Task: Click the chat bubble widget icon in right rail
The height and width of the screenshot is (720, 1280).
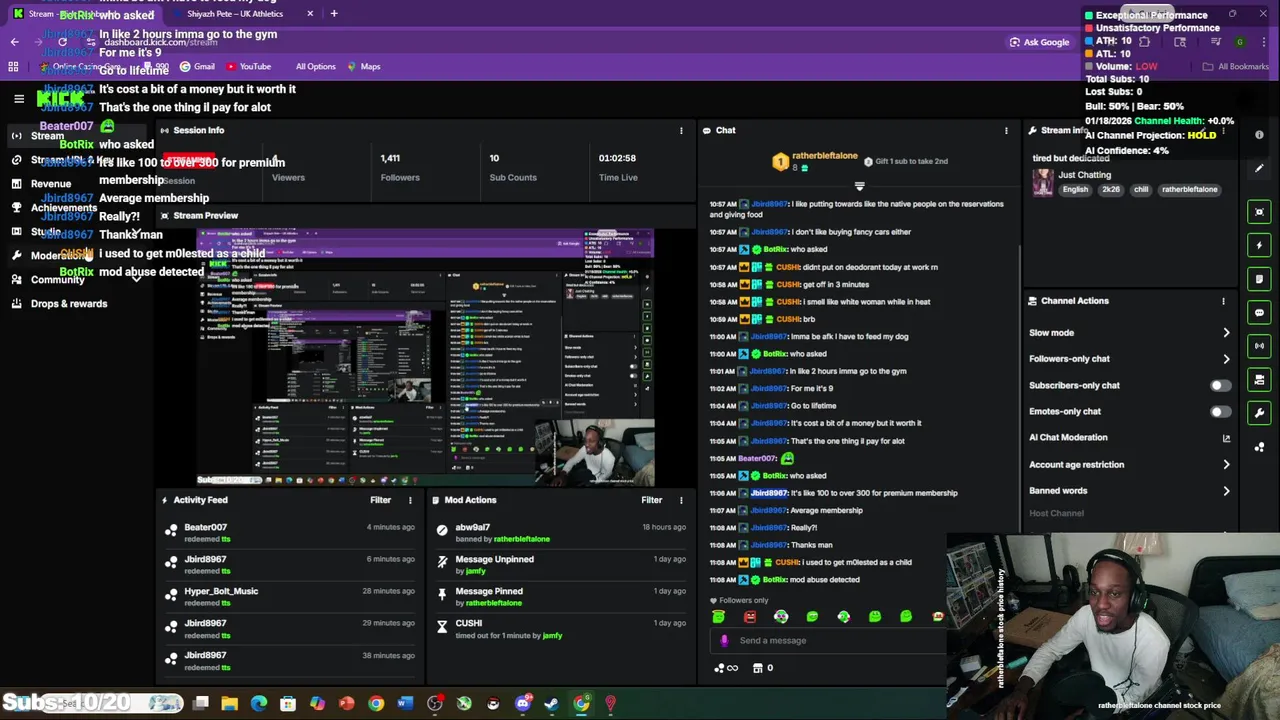Action: tap(1259, 313)
